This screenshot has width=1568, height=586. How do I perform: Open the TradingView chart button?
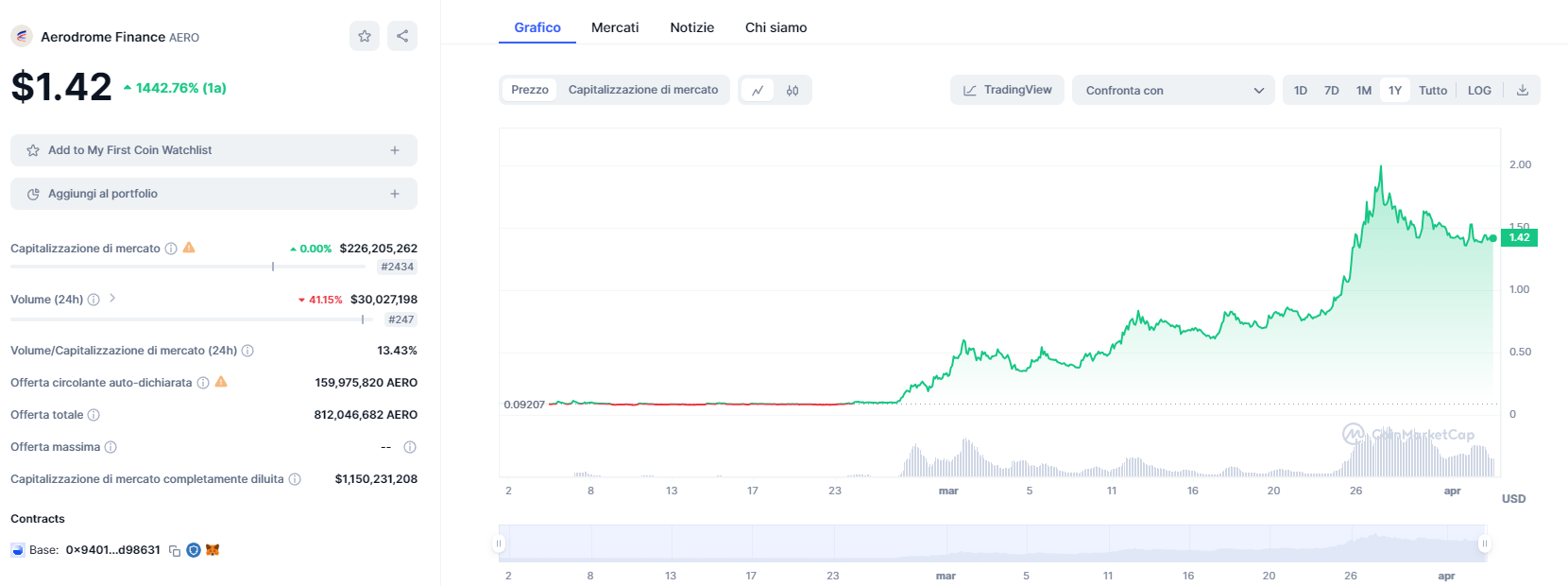[x=1007, y=90]
